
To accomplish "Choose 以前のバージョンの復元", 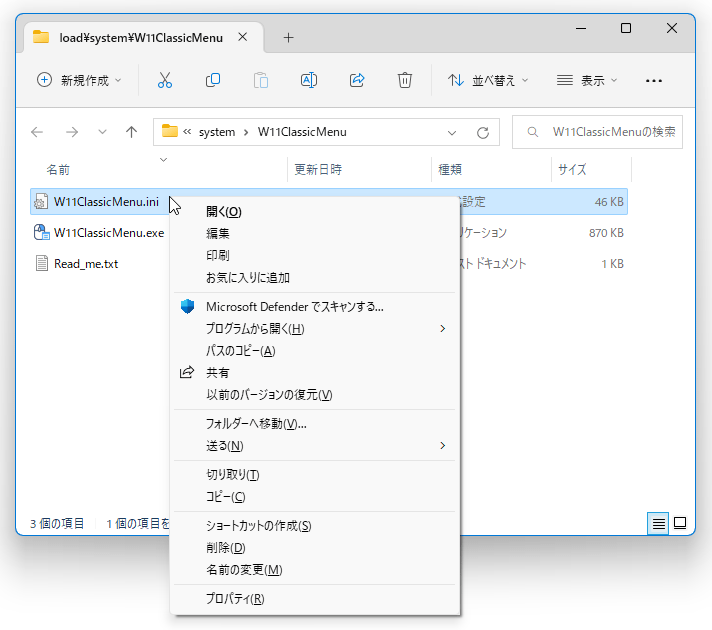I will pyautogui.click(x=314, y=395).
